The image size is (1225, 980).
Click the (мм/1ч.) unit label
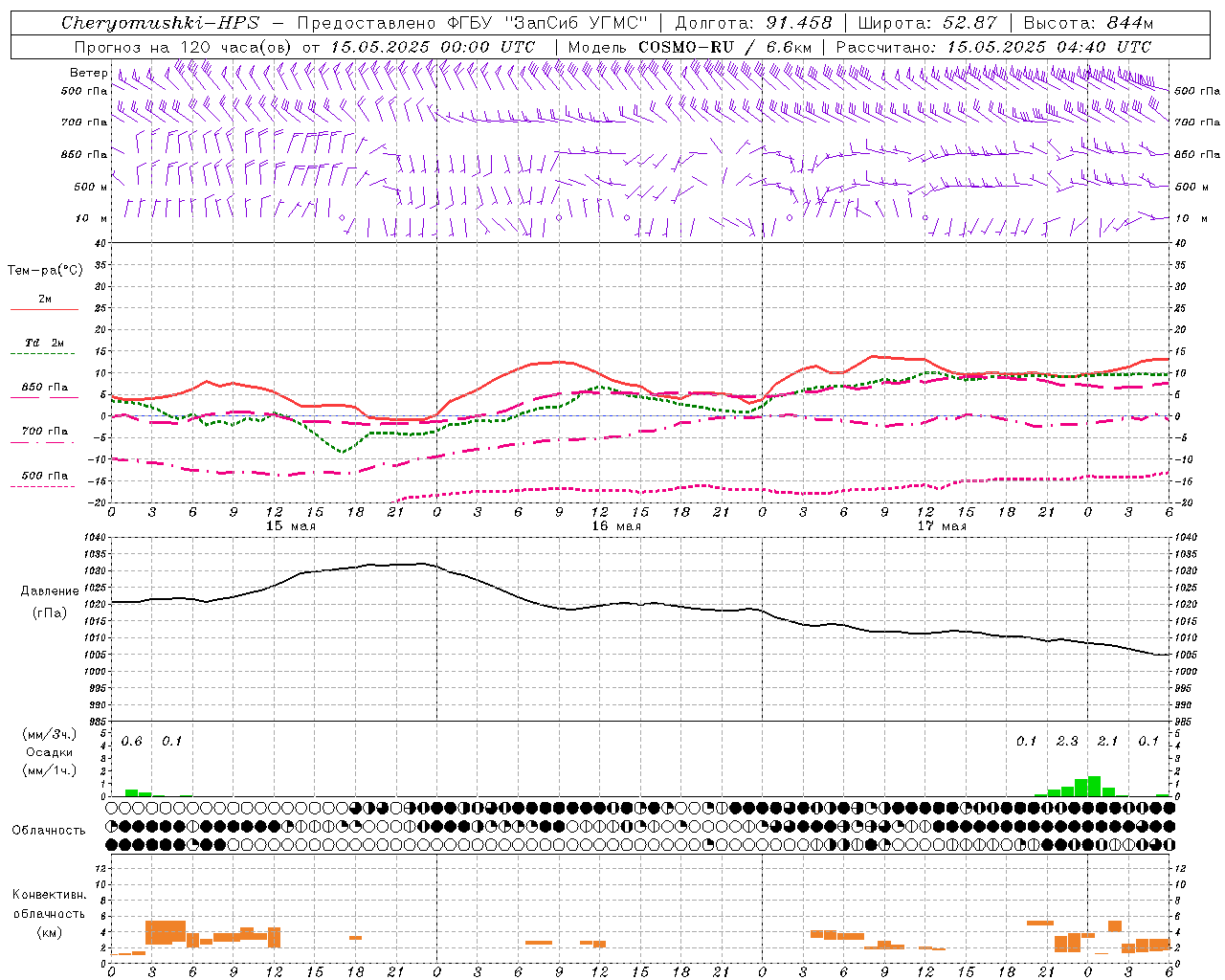tap(49, 770)
